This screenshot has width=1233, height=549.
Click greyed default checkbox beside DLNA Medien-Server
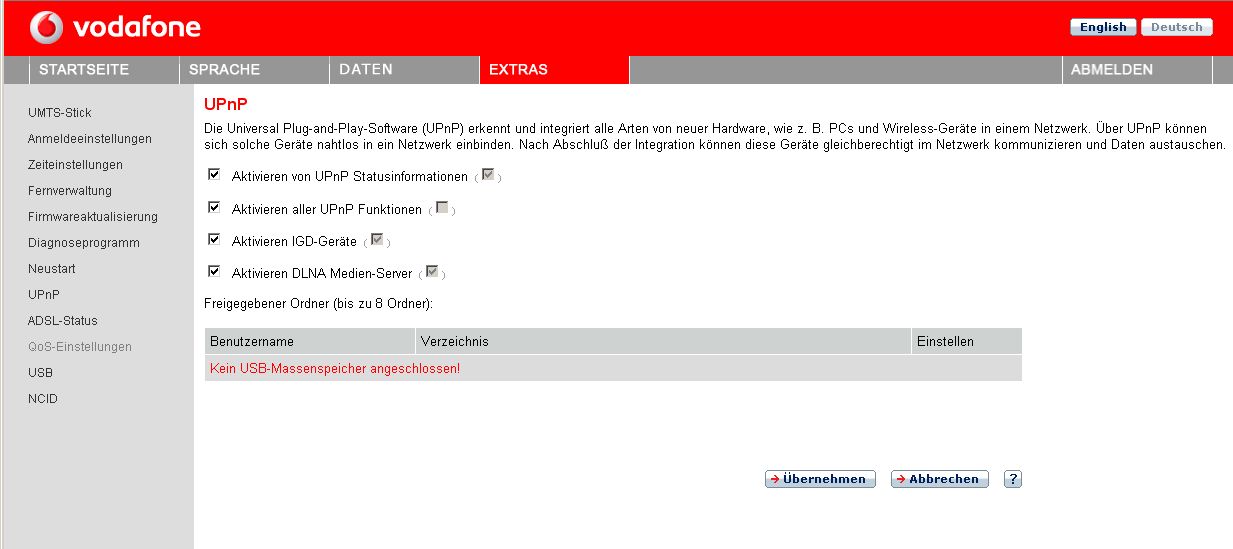pyautogui.click(x=432, y=271)
